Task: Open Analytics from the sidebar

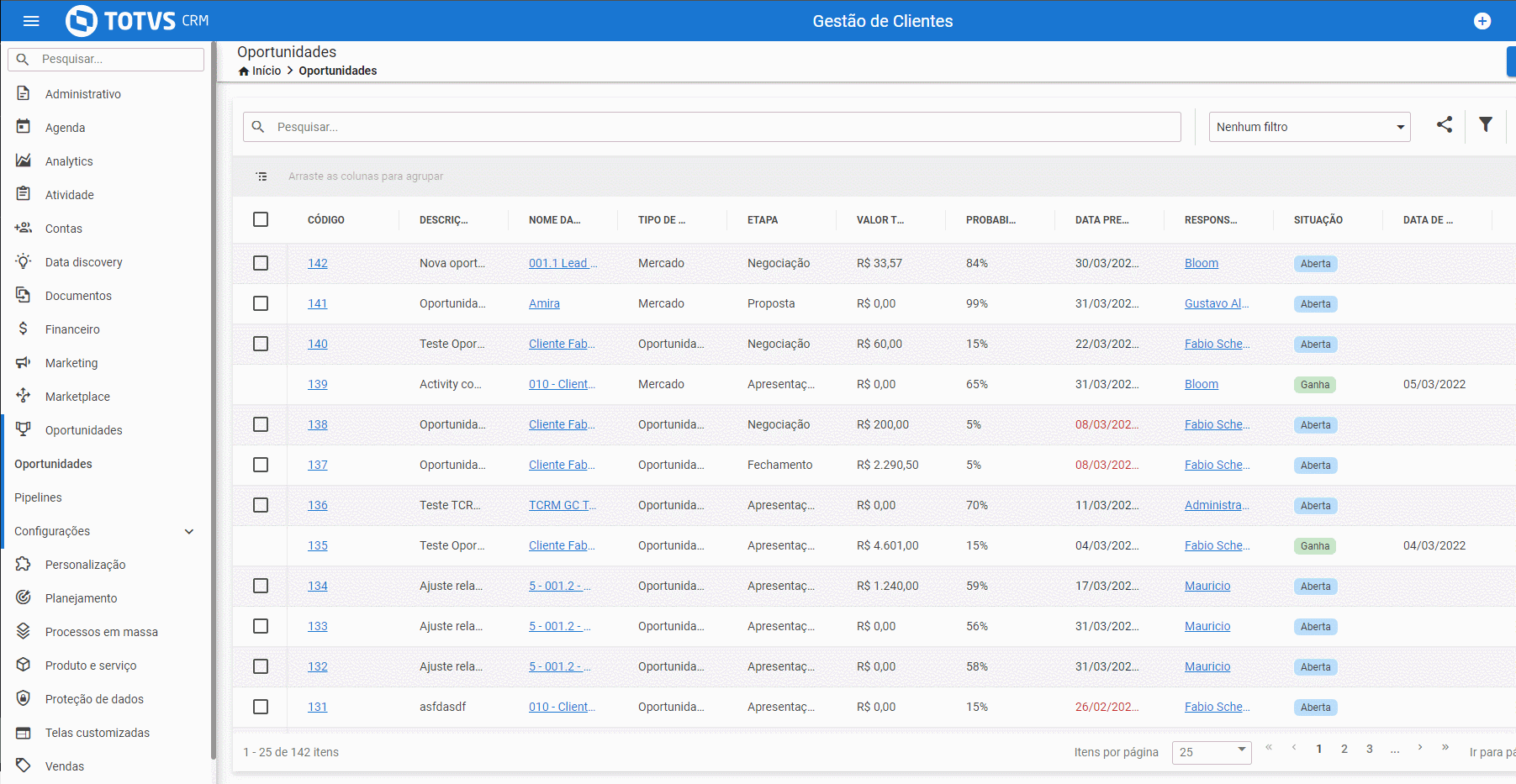Action: (69, 161)
